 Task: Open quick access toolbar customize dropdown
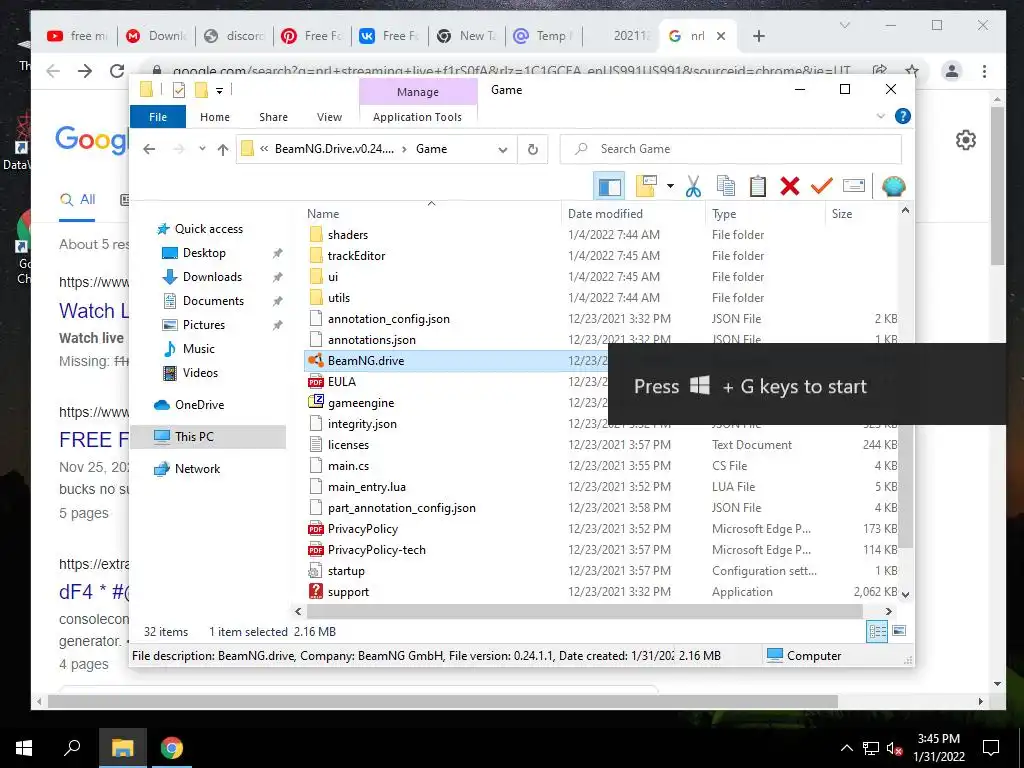pyautogui.click(x=219, y=91)
